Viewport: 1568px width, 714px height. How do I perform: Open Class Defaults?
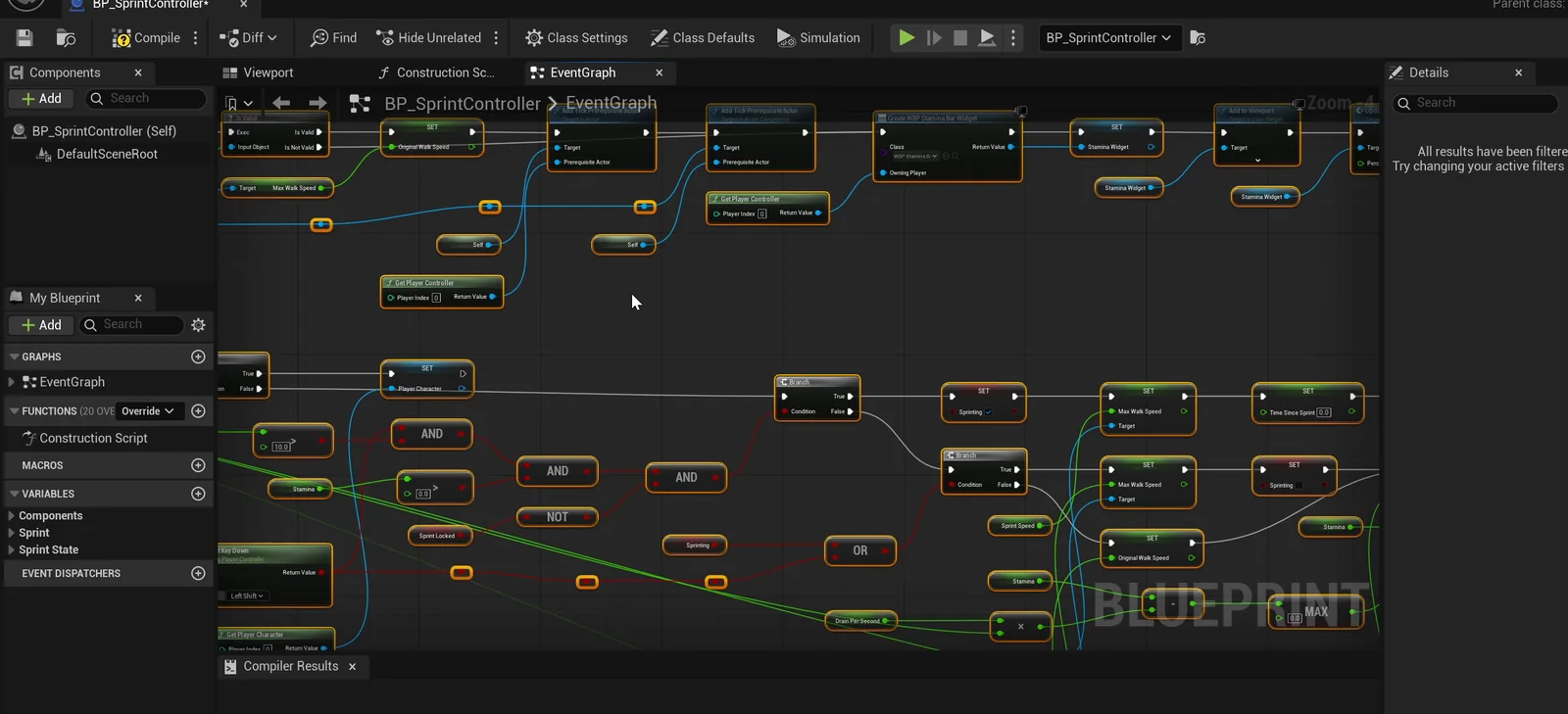703,38
